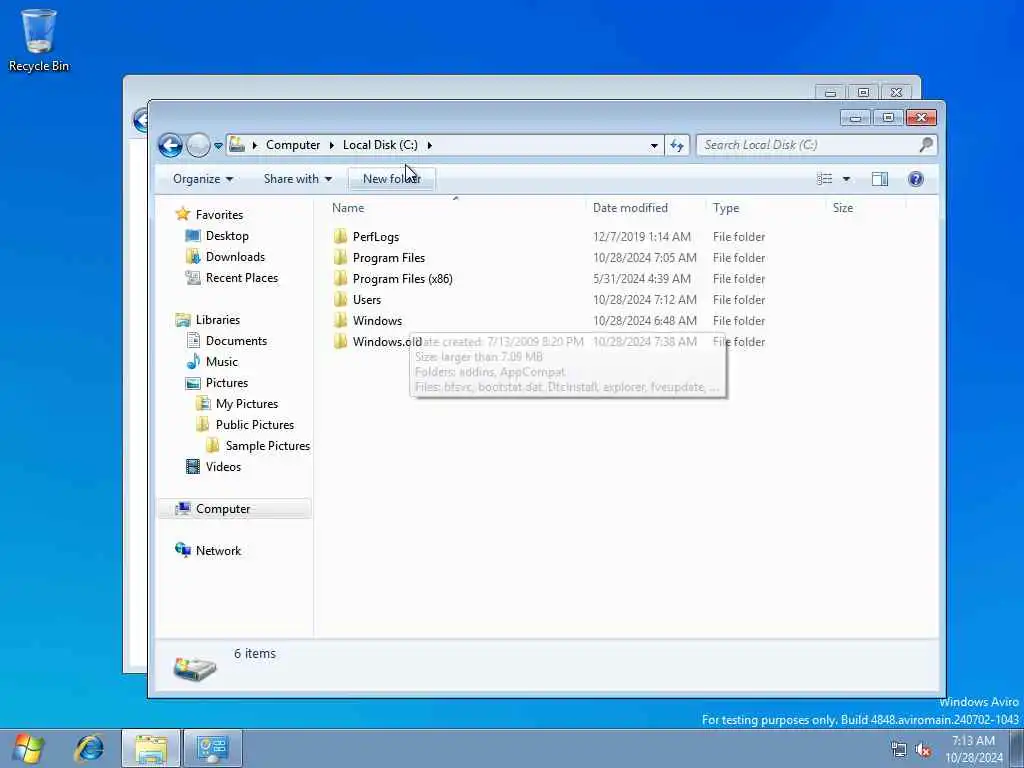Open the Organize menu
Image resolution: width=1024 pixels, height=768 pixels.
coord(202,179)
